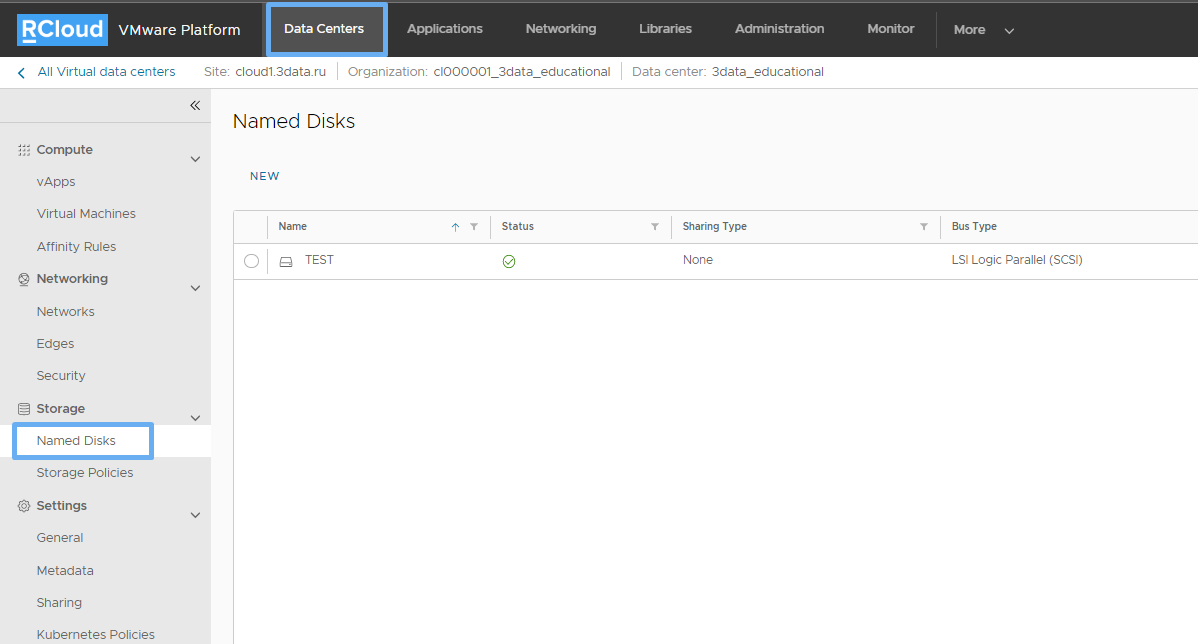
Task: Open the Administration tab
Action: (779, 29)
